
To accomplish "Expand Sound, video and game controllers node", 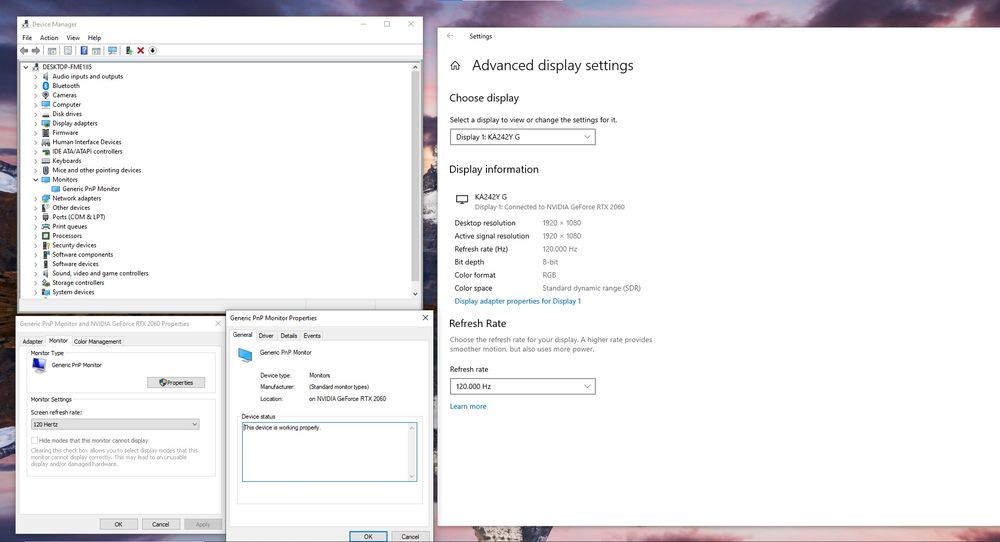I will pyautogui.click(x=36, y=274).
